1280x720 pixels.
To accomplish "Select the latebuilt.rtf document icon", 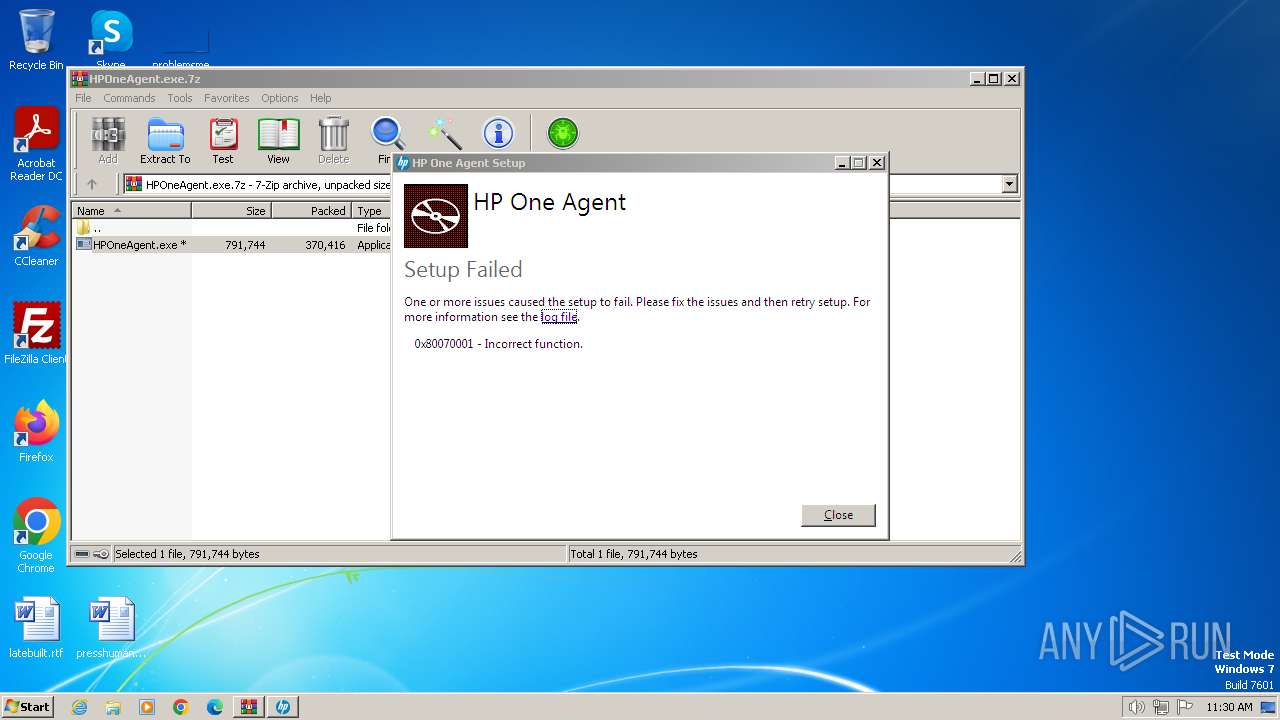I will coord(36,628).
